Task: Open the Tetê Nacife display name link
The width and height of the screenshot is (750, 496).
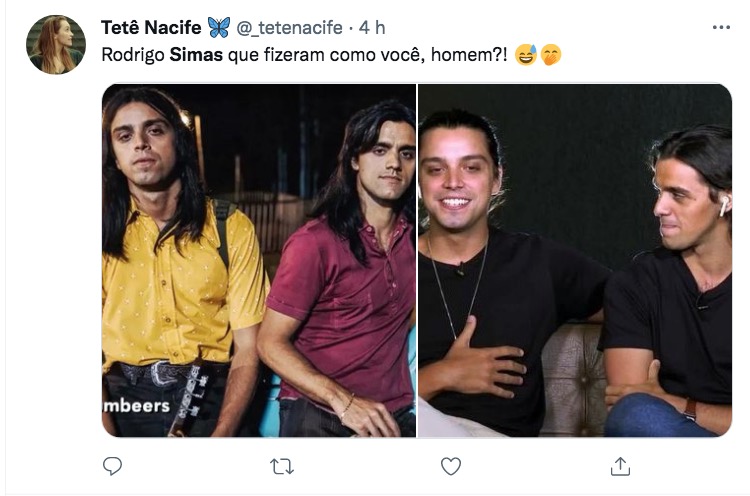Action: point(151,28)
